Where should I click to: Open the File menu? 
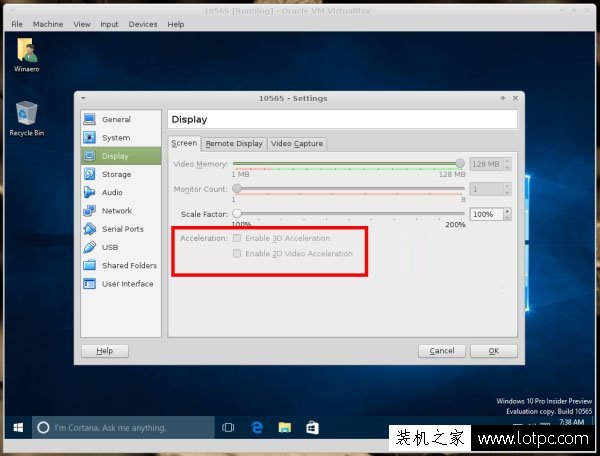point(17,24)
